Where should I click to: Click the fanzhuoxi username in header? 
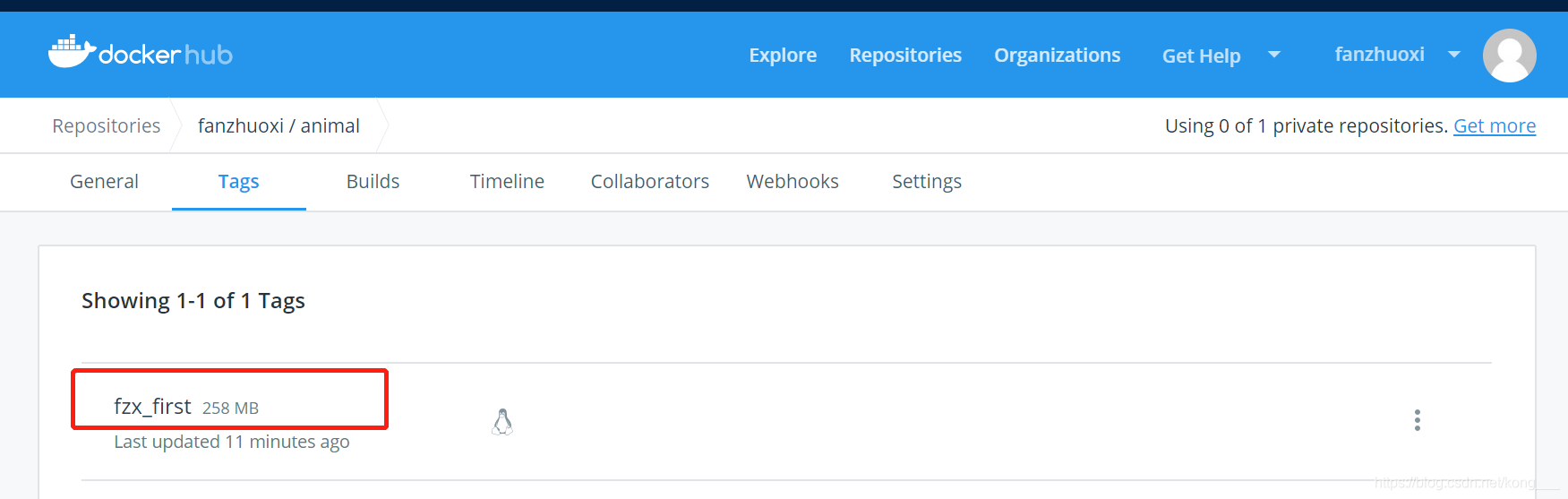click(1379, 55)
